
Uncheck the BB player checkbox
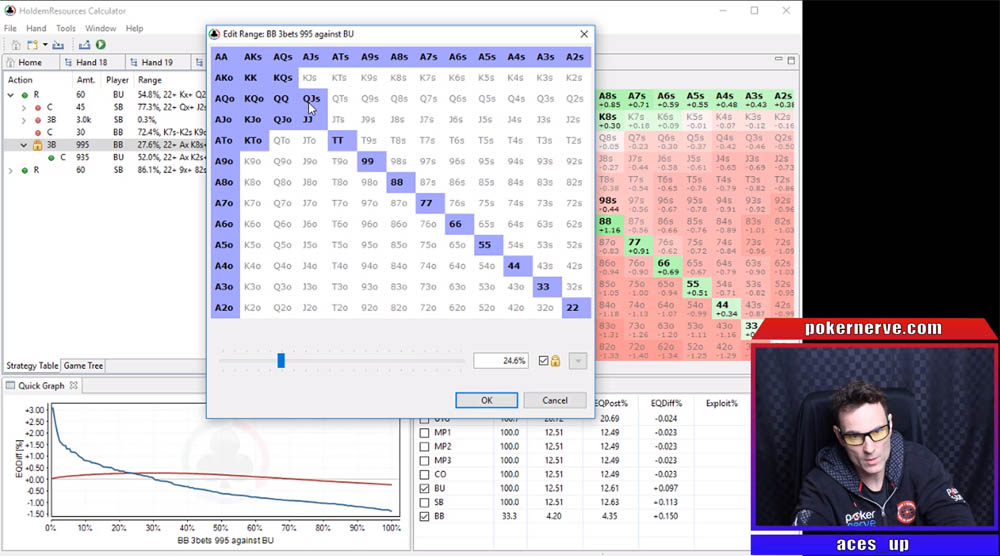pos(425,516)
